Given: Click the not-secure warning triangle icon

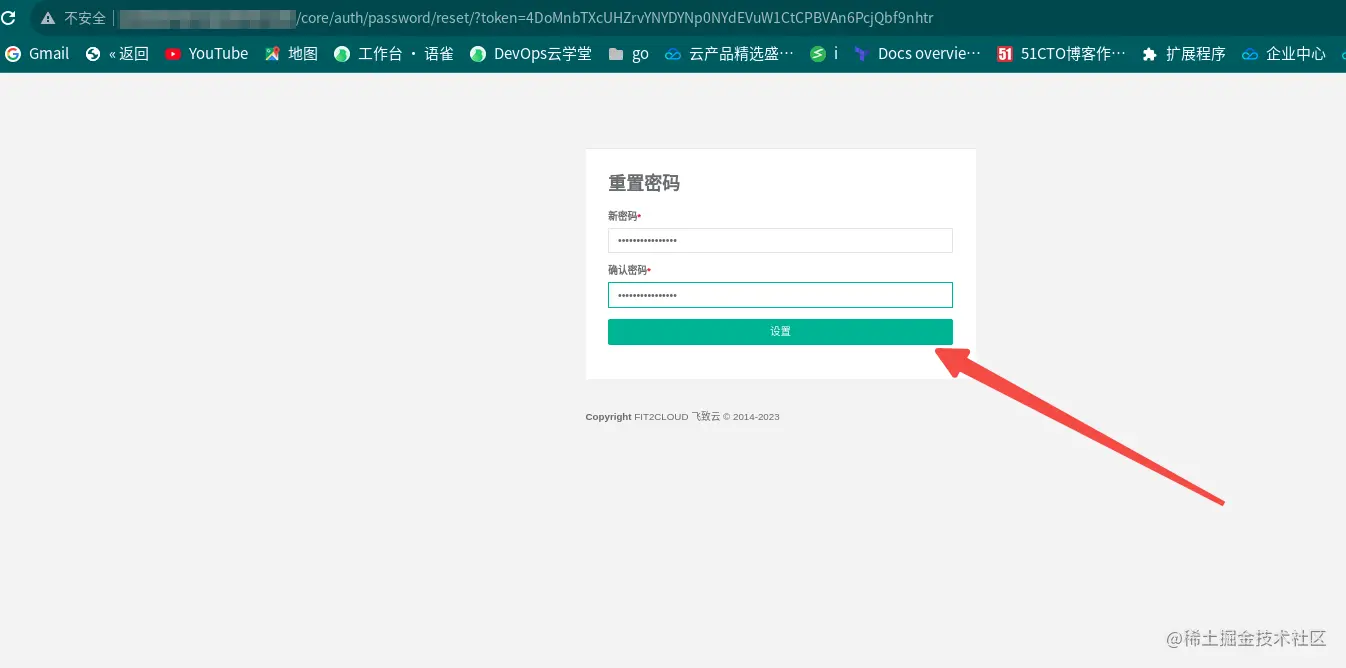Looking at the screenshot, I should coord(47,18).
